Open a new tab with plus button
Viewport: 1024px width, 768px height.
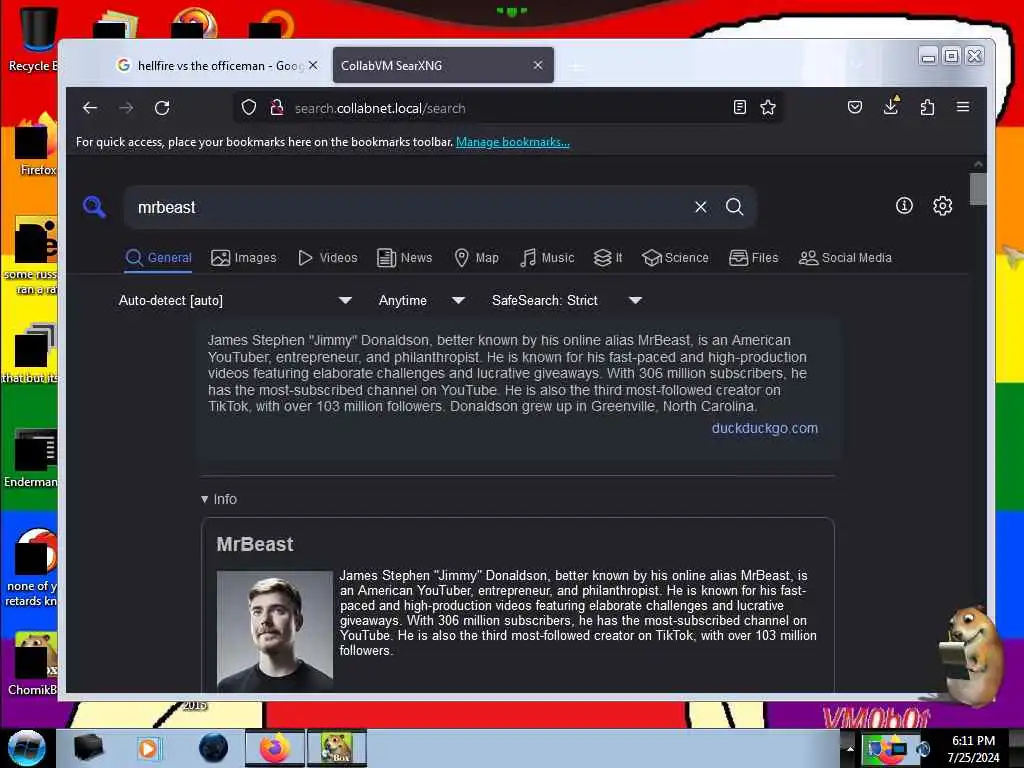[x=576, y=67]
